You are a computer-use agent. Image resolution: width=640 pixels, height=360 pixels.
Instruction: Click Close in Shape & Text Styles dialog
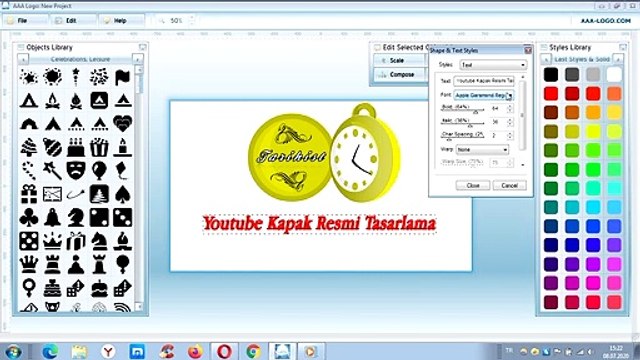(x=473, y=185)
